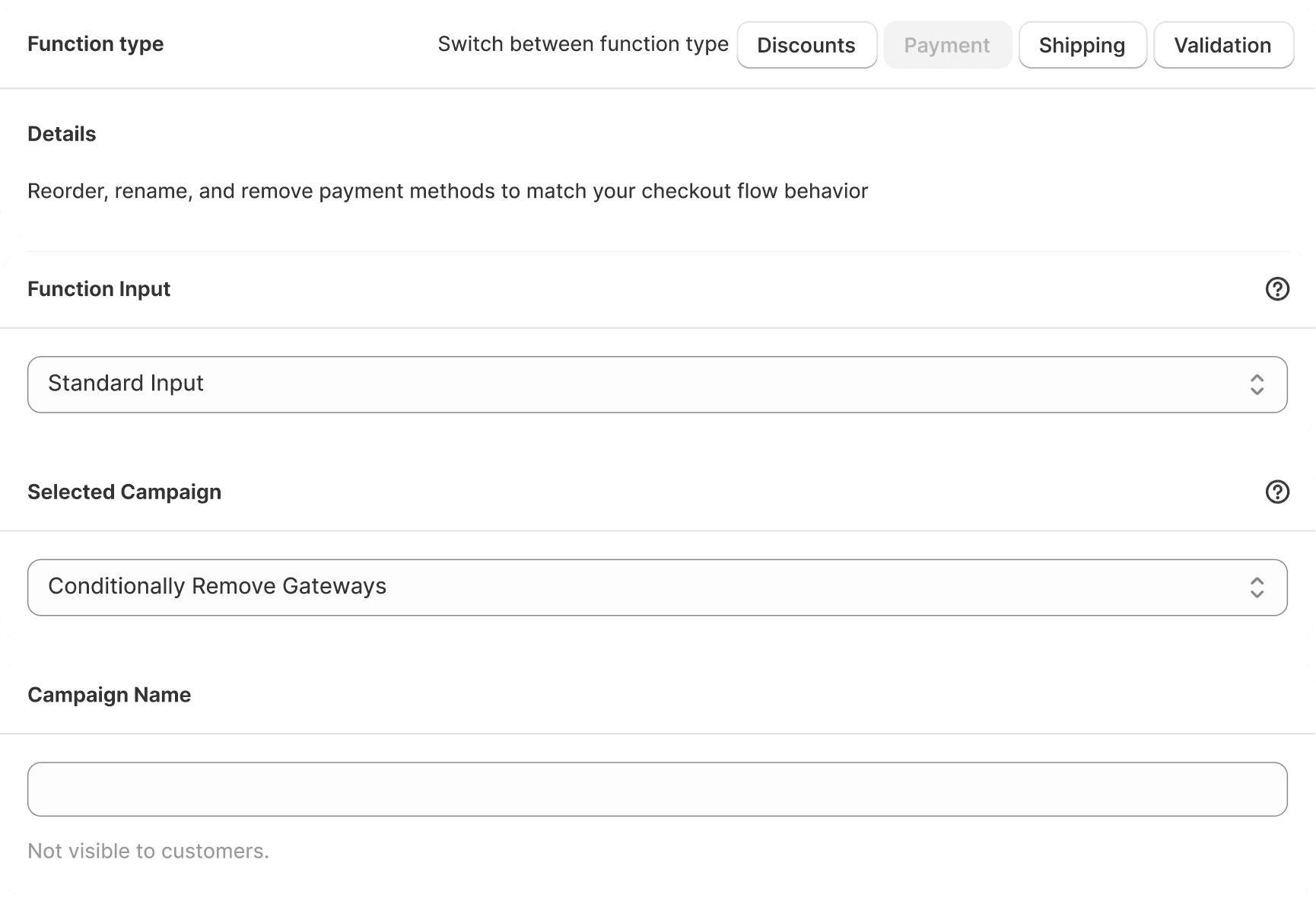Choose the Validation function type
The image size is (1316, 898).
(x=1222, y=46)
